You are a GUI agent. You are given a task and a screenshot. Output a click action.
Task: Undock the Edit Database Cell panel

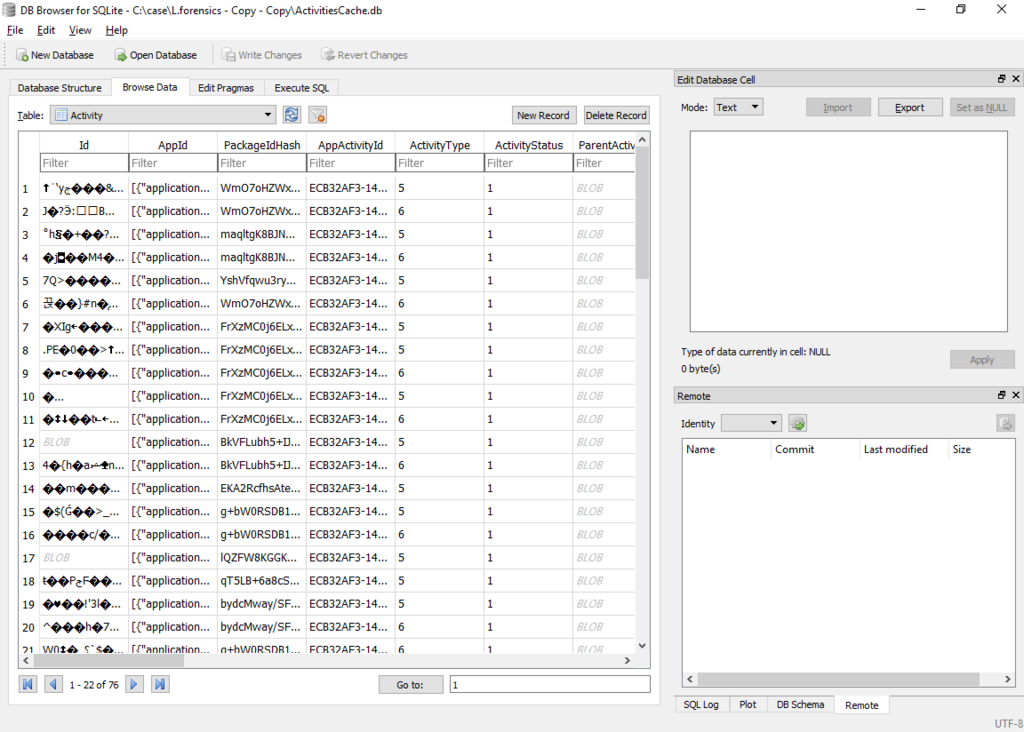(1002, 79)
